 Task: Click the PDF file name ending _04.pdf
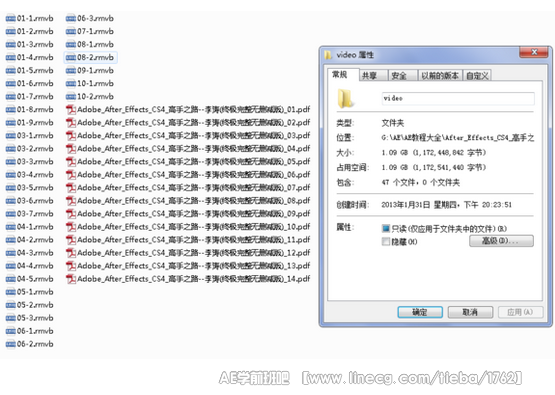tap(194, 149)
